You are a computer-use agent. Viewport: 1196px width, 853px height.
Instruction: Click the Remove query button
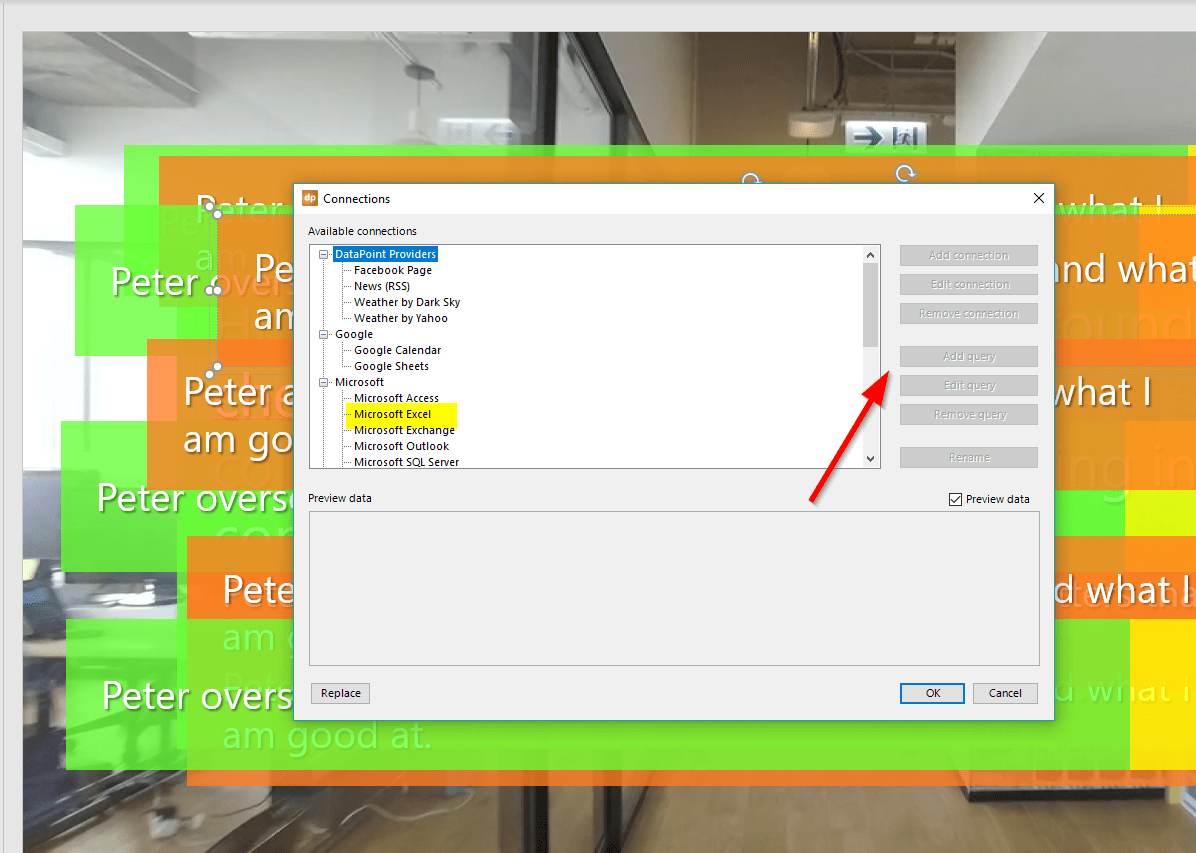tap(969, 414)
